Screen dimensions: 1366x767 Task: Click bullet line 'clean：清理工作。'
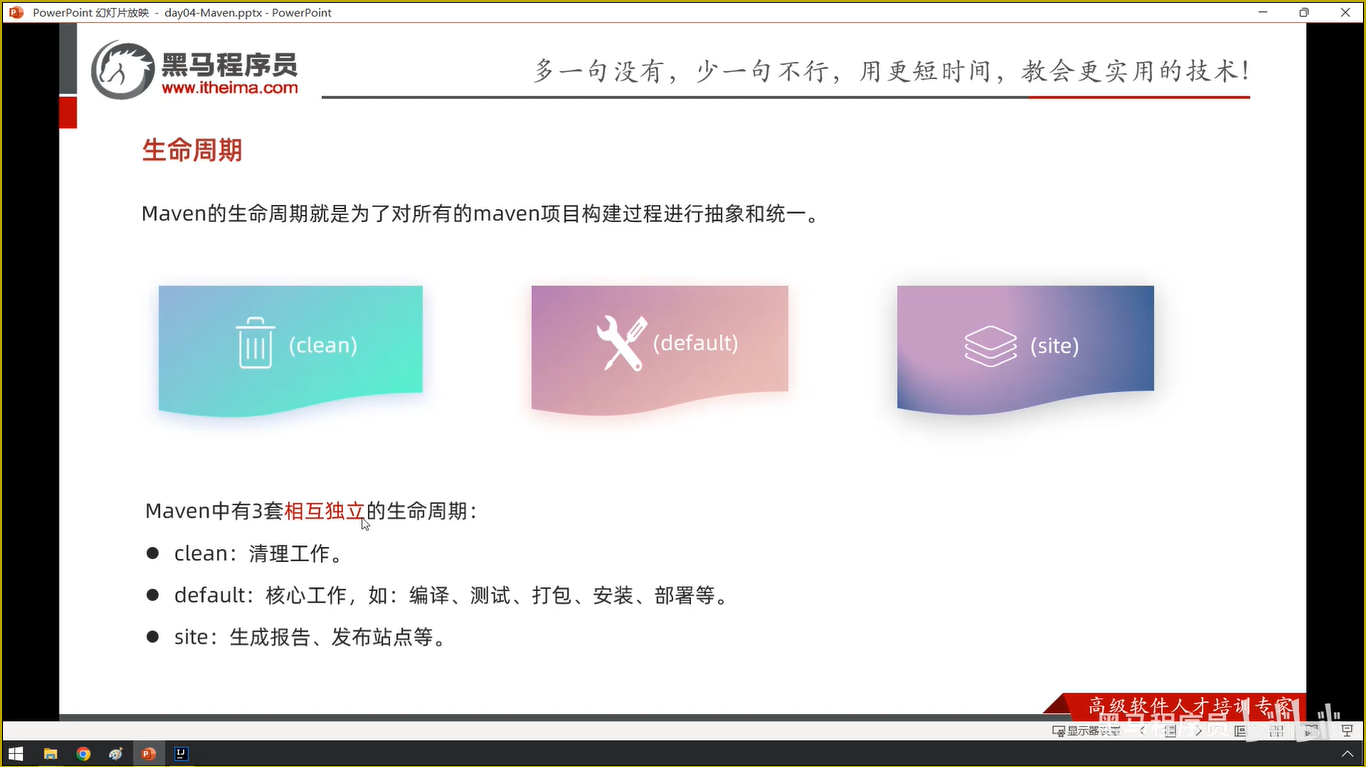click(258, 553)
